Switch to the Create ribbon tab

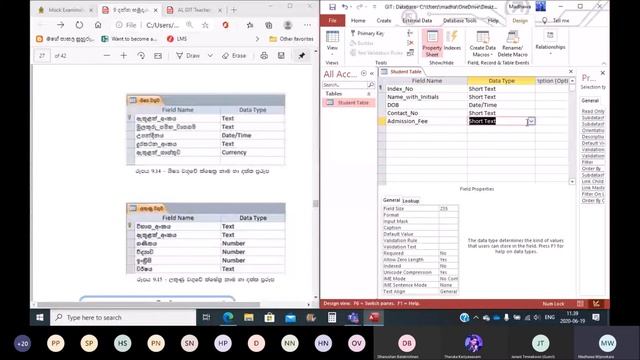tap(384, 20)
